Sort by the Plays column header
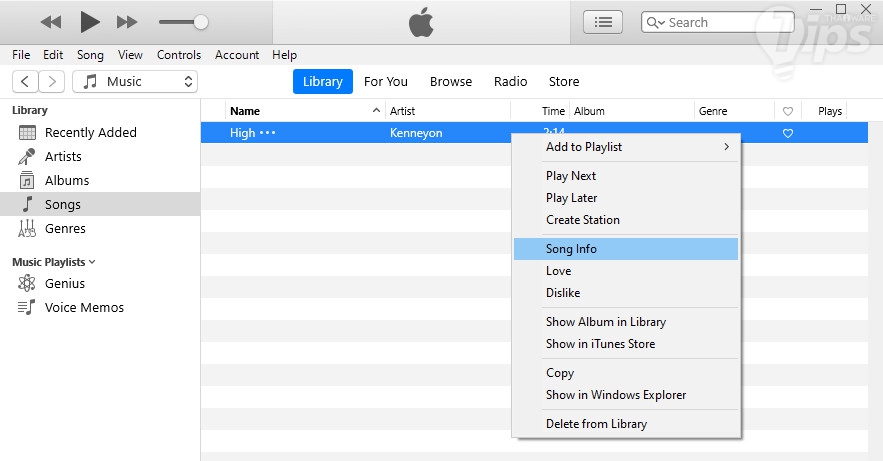Screen dimensions: 883x461 click(x=830, y=111)
